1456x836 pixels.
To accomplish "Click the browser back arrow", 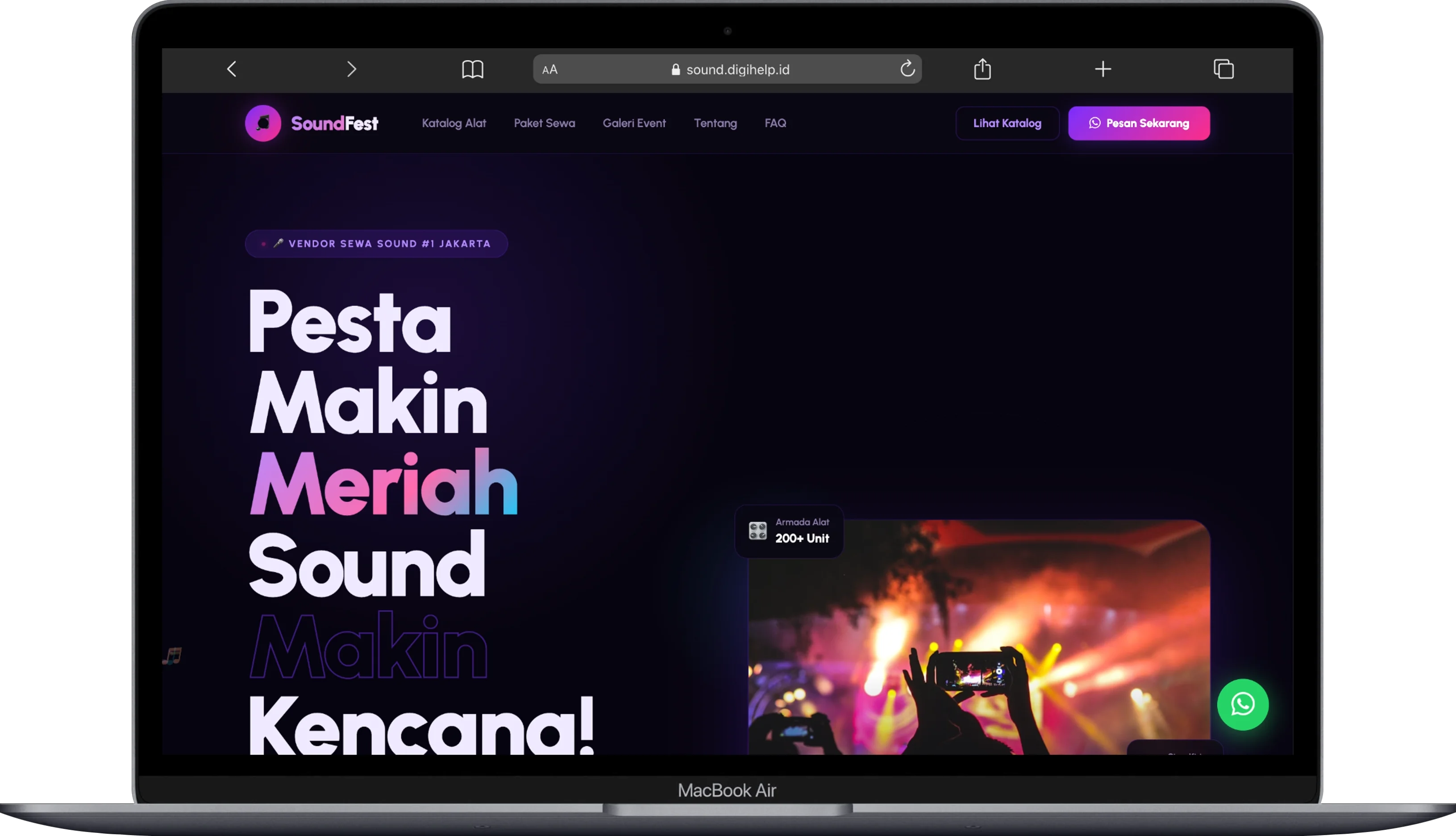I will [232, 70].
